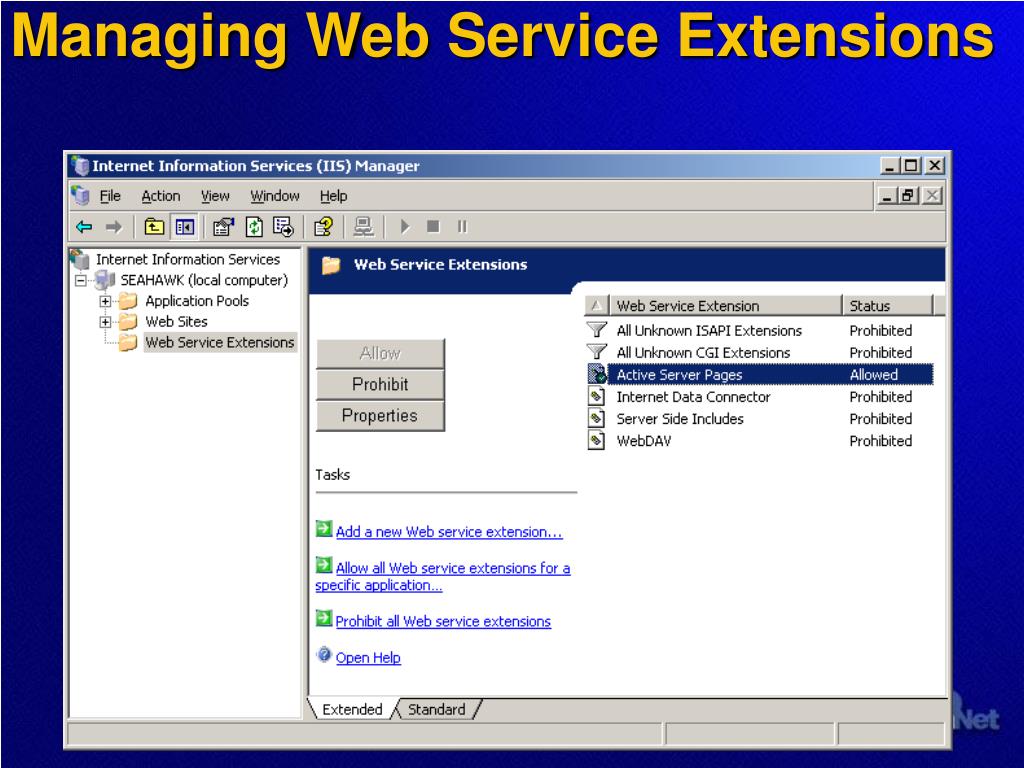1024x768 pixels.
Task: Click Allowed status of Active Server Pages
Action: click(874, 375)
